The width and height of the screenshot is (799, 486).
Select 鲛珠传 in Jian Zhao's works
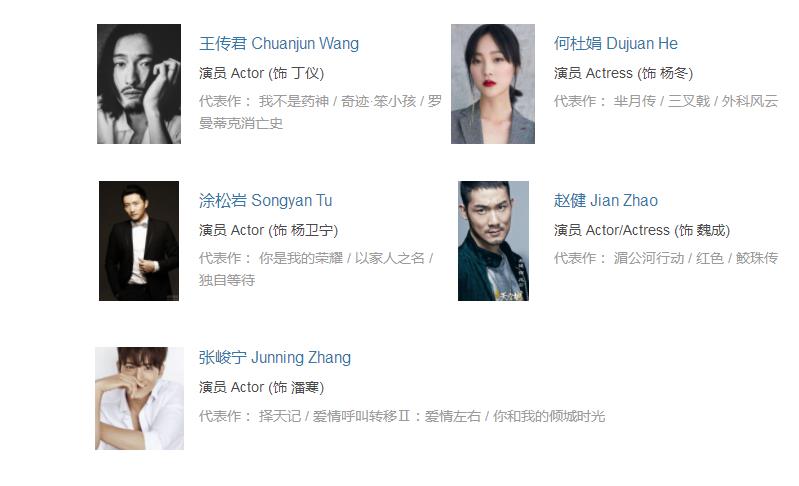pos(757,258)
